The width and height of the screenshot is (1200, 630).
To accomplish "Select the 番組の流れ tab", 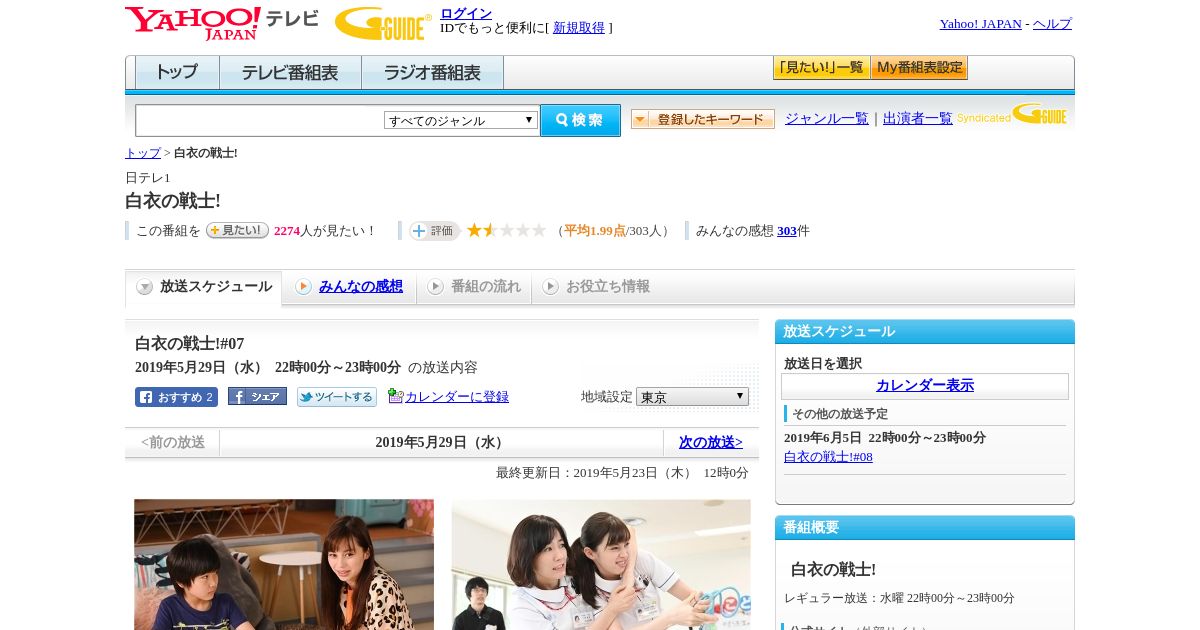I will [x=474, y=287].
